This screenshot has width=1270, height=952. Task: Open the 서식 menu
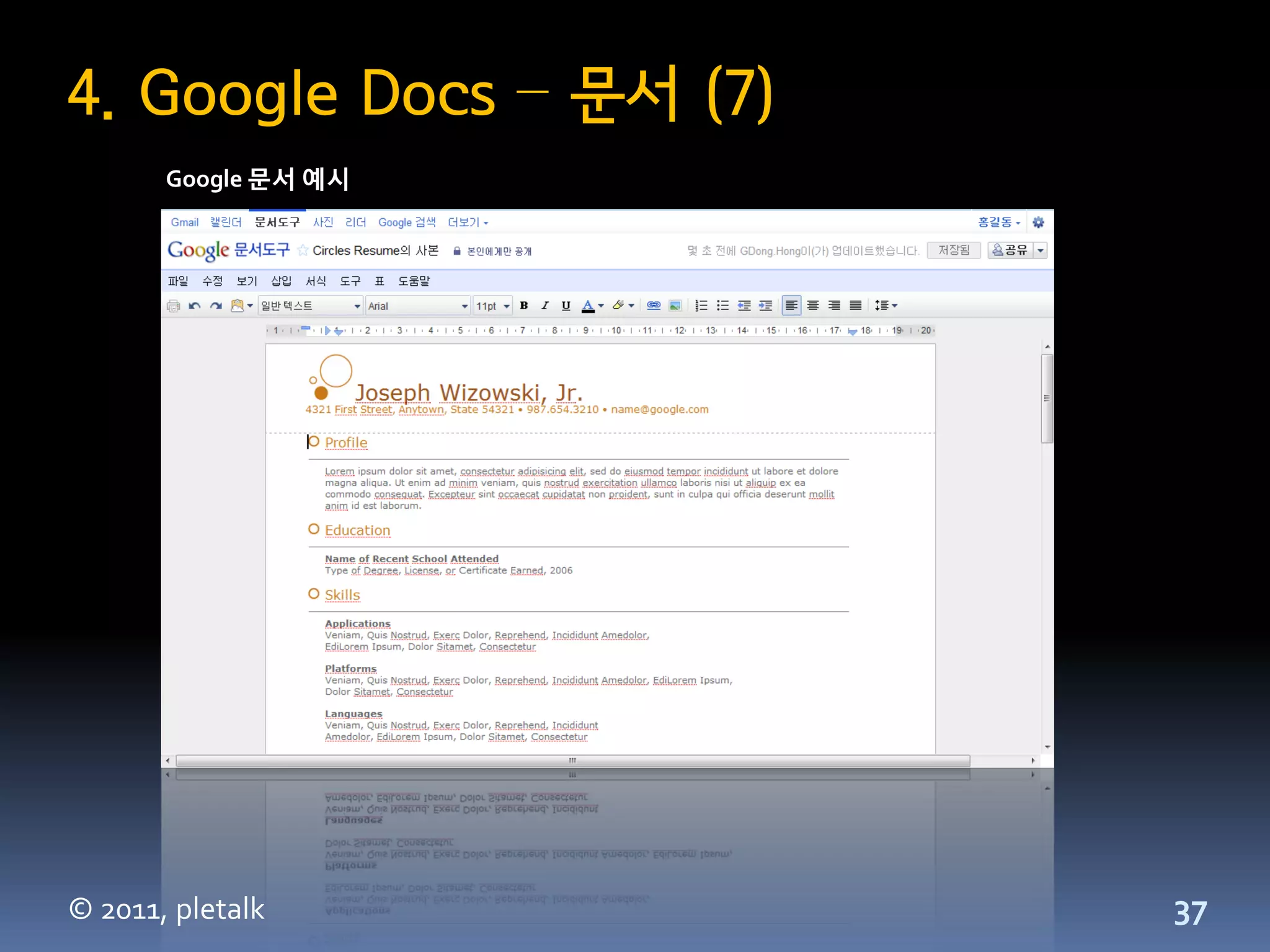[x=316, y=281]
